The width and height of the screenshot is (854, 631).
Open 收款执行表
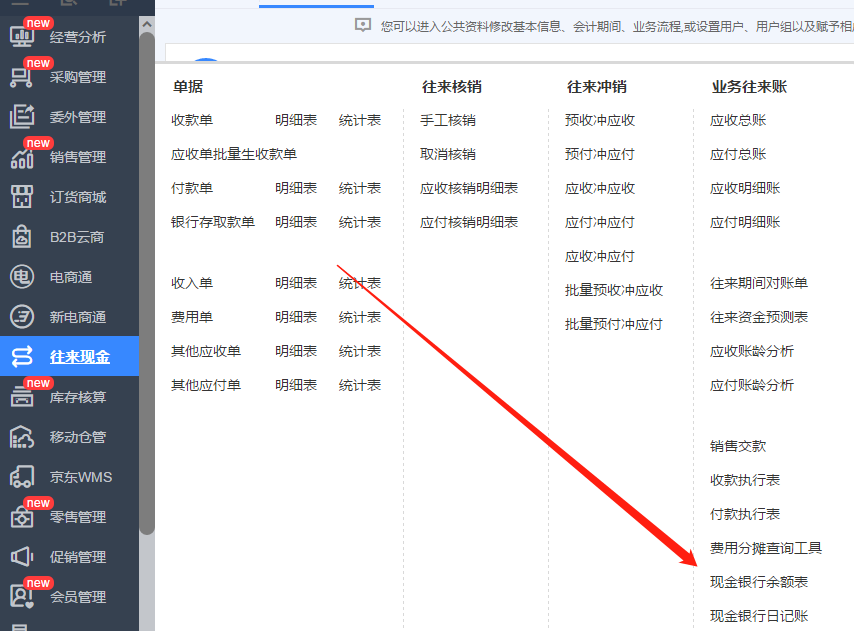[745, 480]
